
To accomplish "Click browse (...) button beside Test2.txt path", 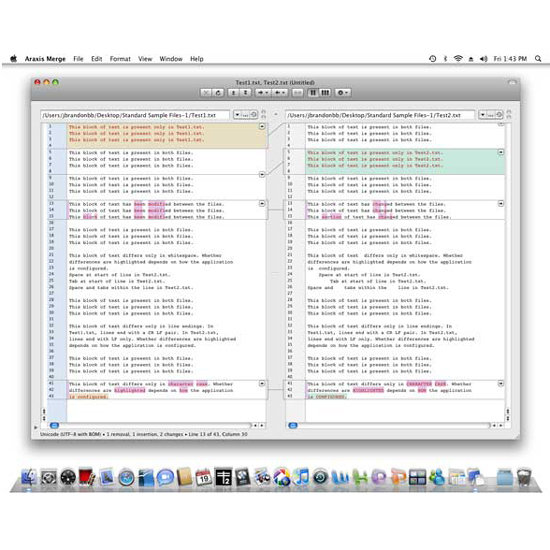I will (490, 115).
